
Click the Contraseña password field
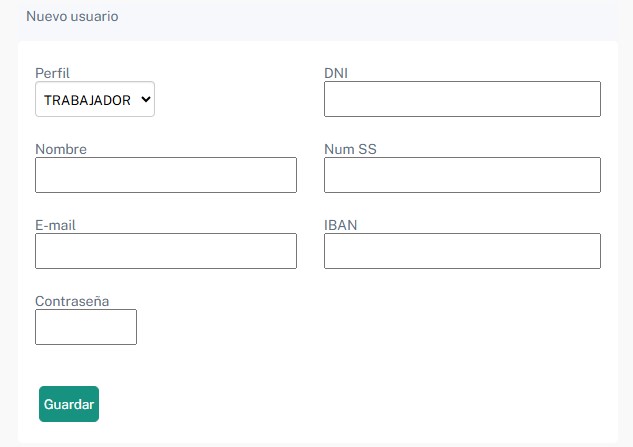[86, 327]
